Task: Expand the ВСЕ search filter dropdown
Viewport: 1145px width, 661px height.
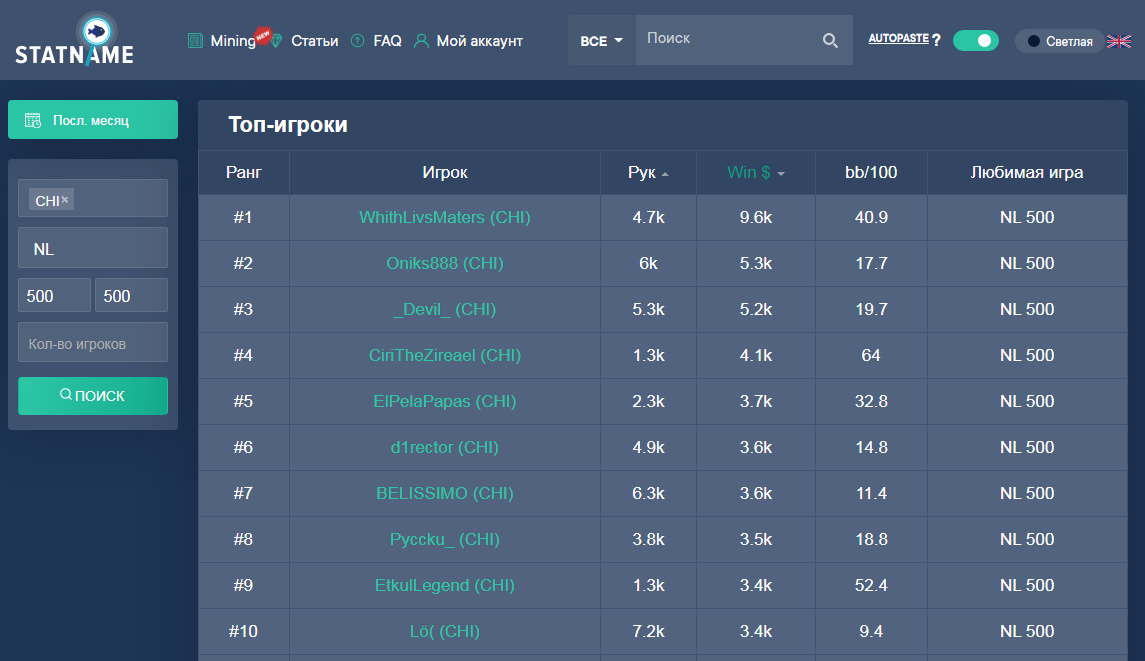Action: click(602, 41)
